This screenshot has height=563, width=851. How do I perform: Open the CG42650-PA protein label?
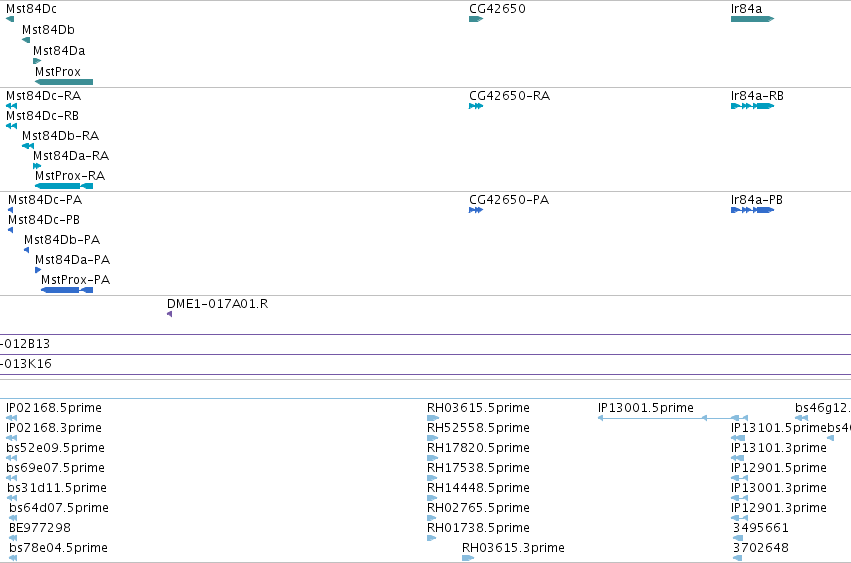click(509, 200)
